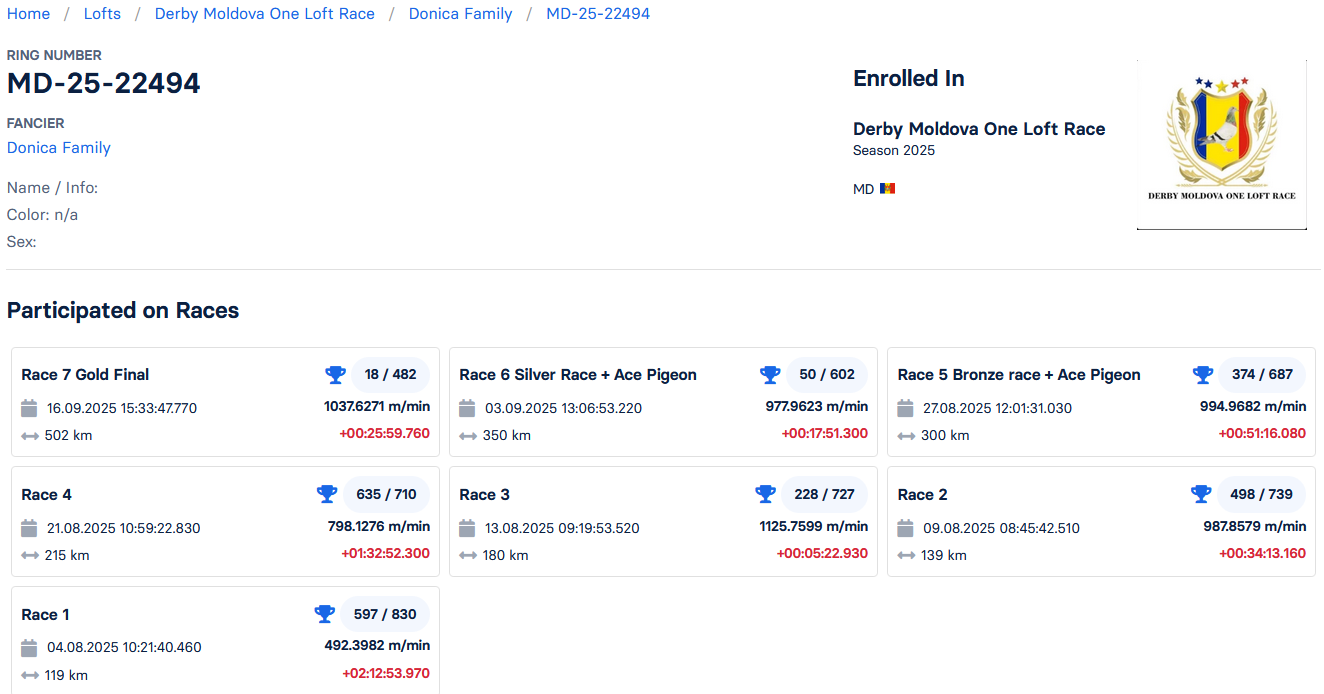Open the Race 7 Gold Final title
Screen dimensions: 1324x694
(85, 375)
